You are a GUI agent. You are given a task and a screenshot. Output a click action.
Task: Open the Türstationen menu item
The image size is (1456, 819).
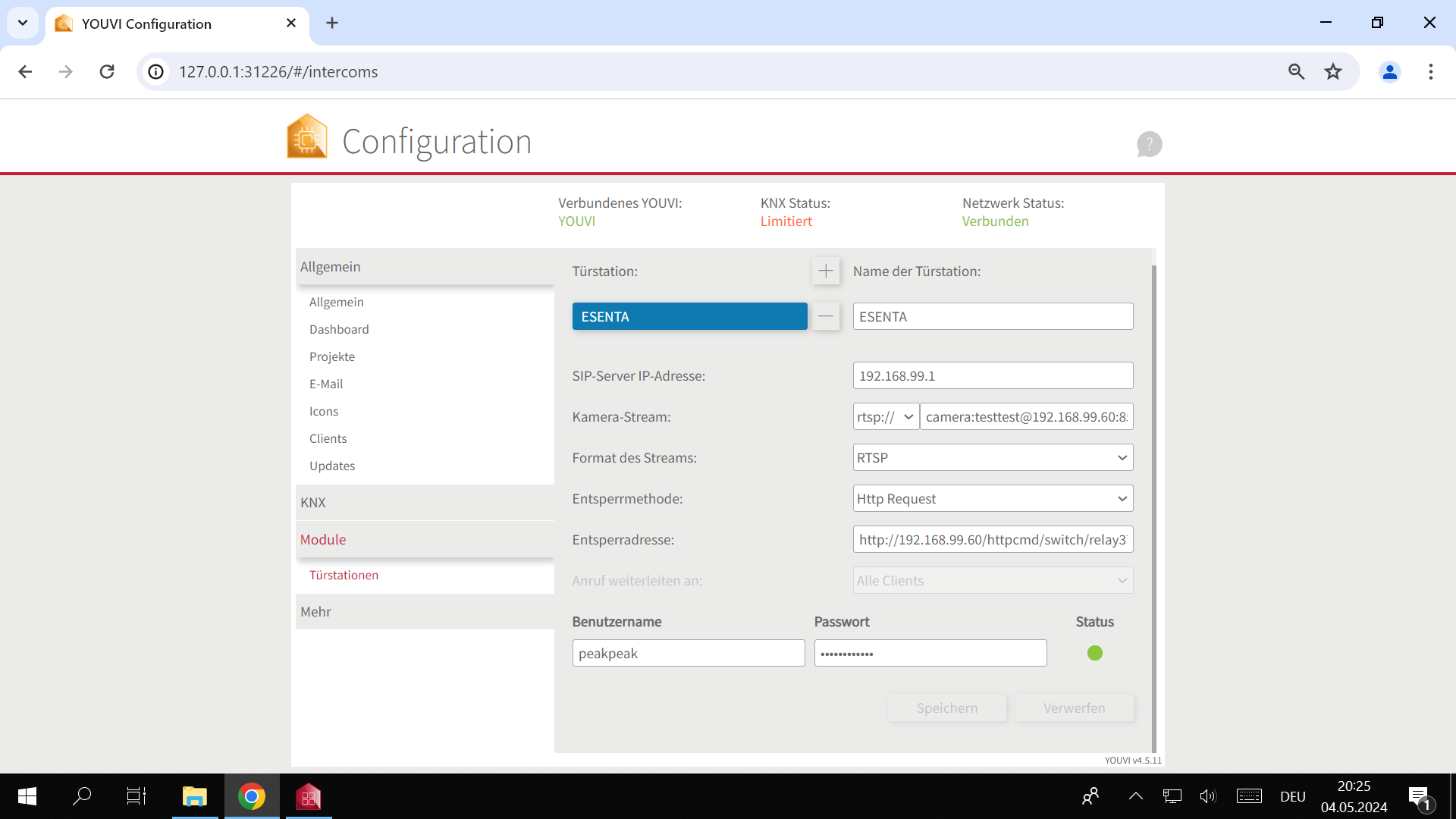click(x=344, y=575)
